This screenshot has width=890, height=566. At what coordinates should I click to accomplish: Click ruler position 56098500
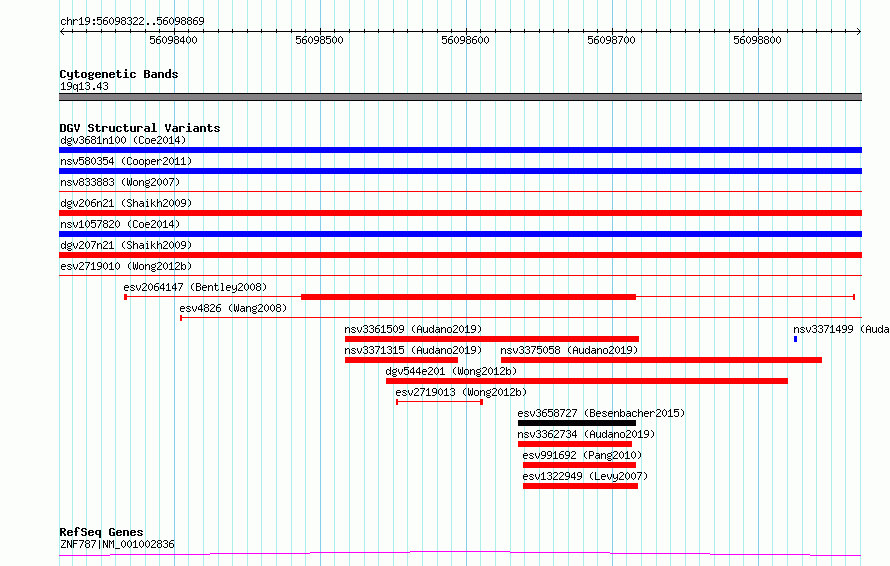click(319, 40)
